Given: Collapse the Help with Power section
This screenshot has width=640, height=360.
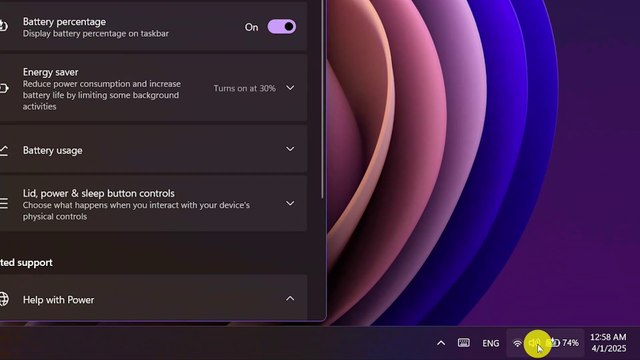Looking at the screenshot, I should tap(290, 299).
